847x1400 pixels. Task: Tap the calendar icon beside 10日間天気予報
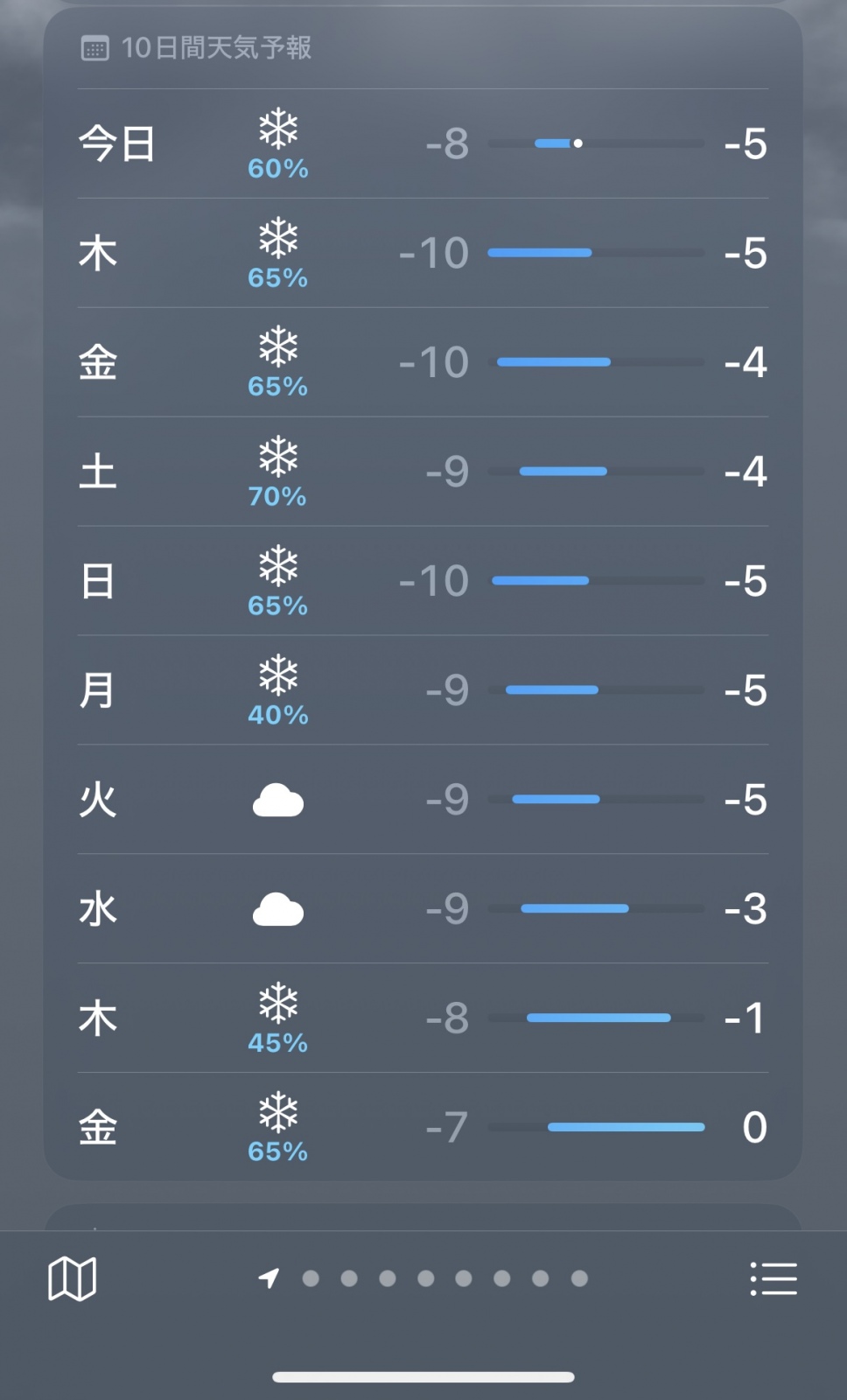tap(94, 48)
